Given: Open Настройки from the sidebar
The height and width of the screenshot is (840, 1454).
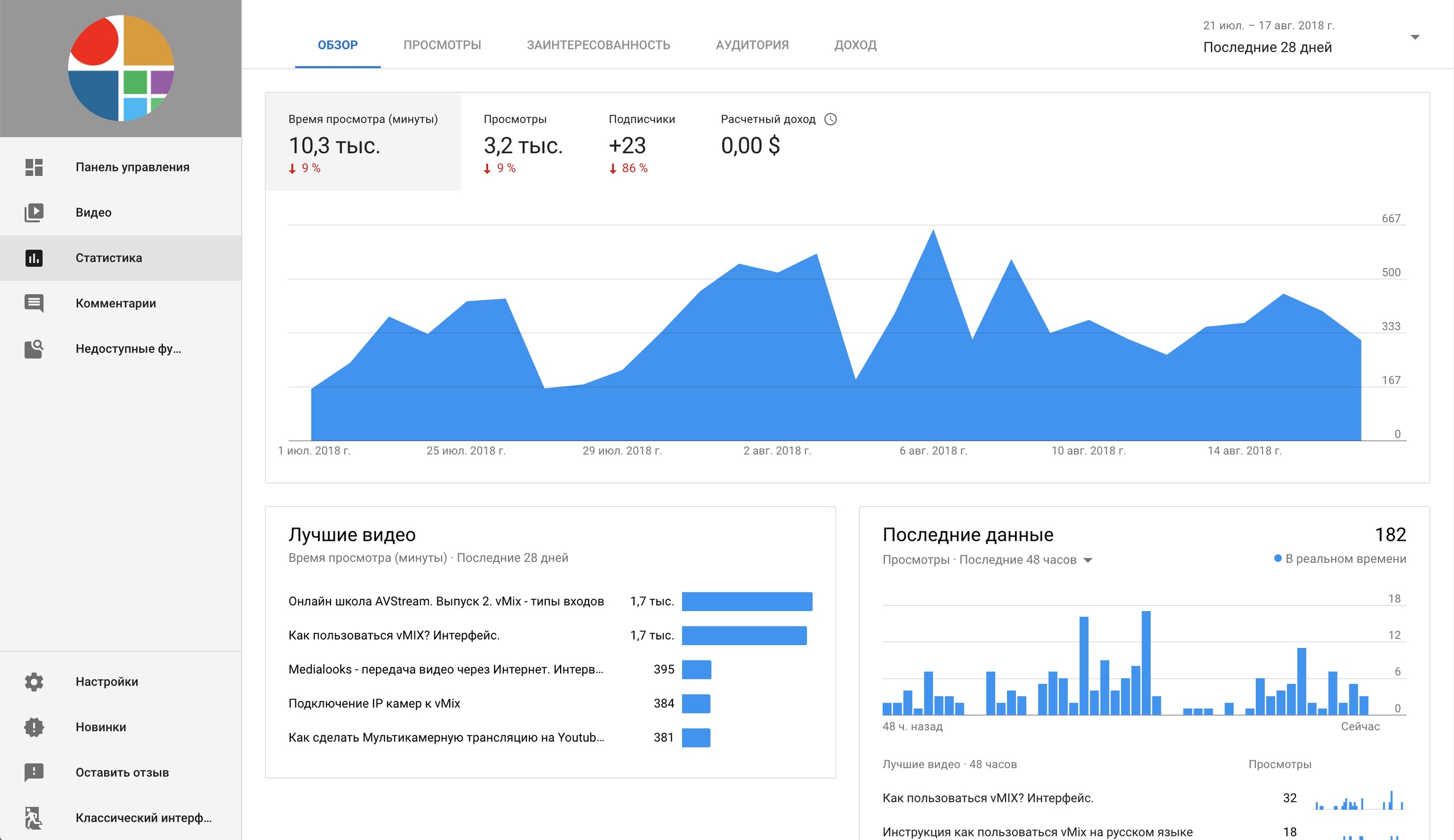Looking at the screenshot, I should click(x=120, y=682).
